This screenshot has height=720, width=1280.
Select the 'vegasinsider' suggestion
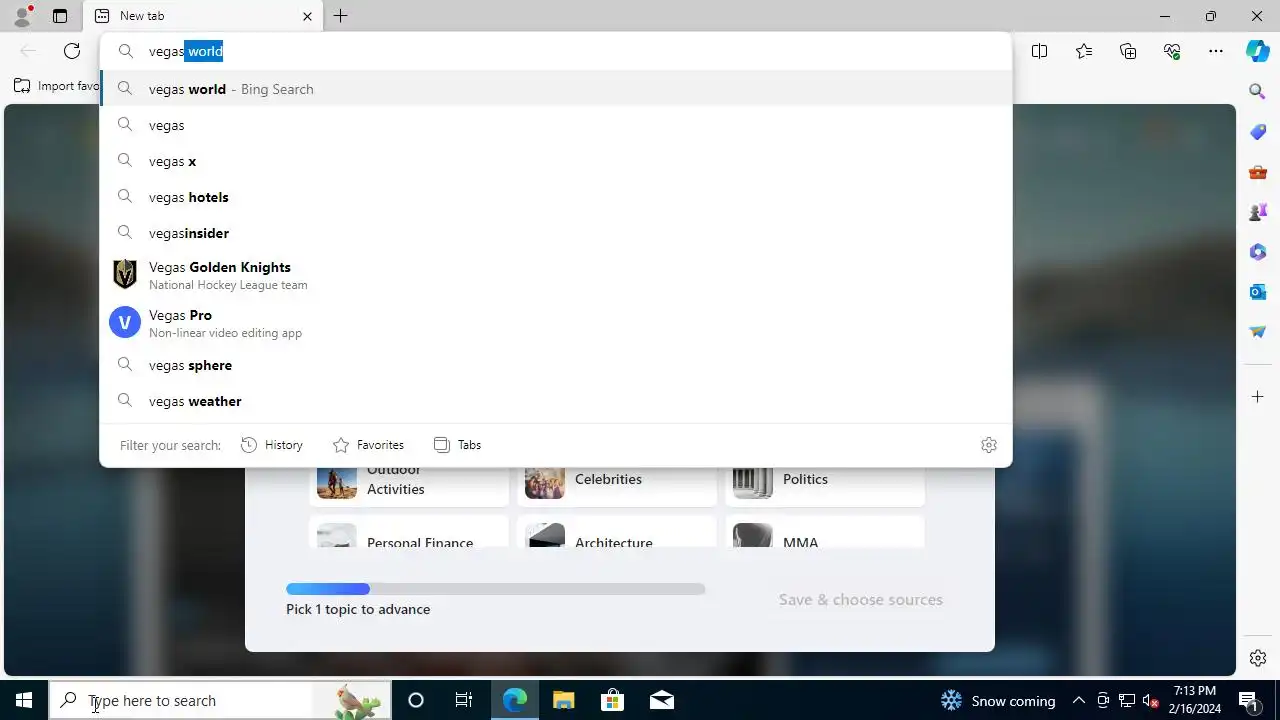coord(556,233)
